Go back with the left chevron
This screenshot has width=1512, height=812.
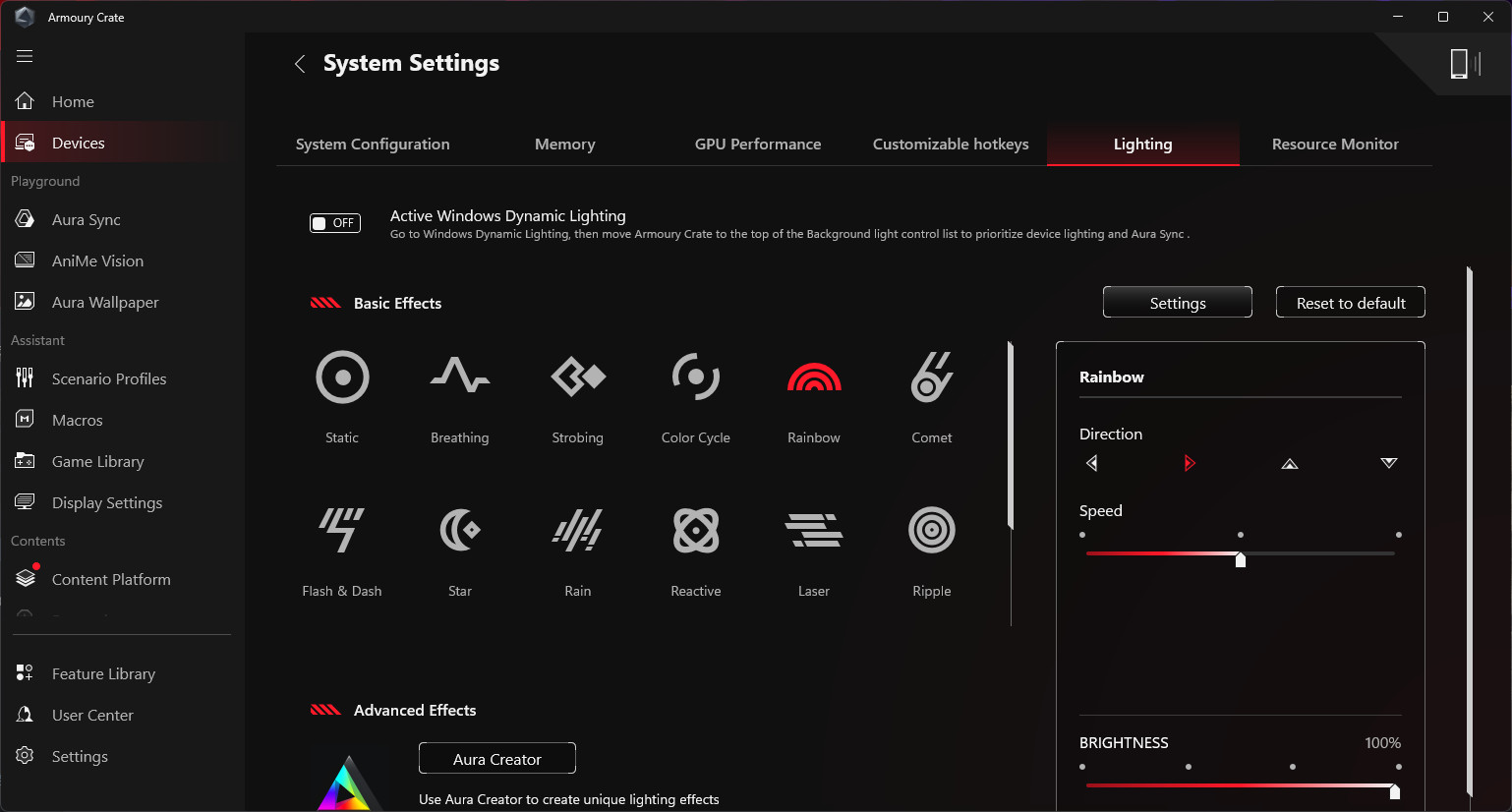[x=300, y=64]
